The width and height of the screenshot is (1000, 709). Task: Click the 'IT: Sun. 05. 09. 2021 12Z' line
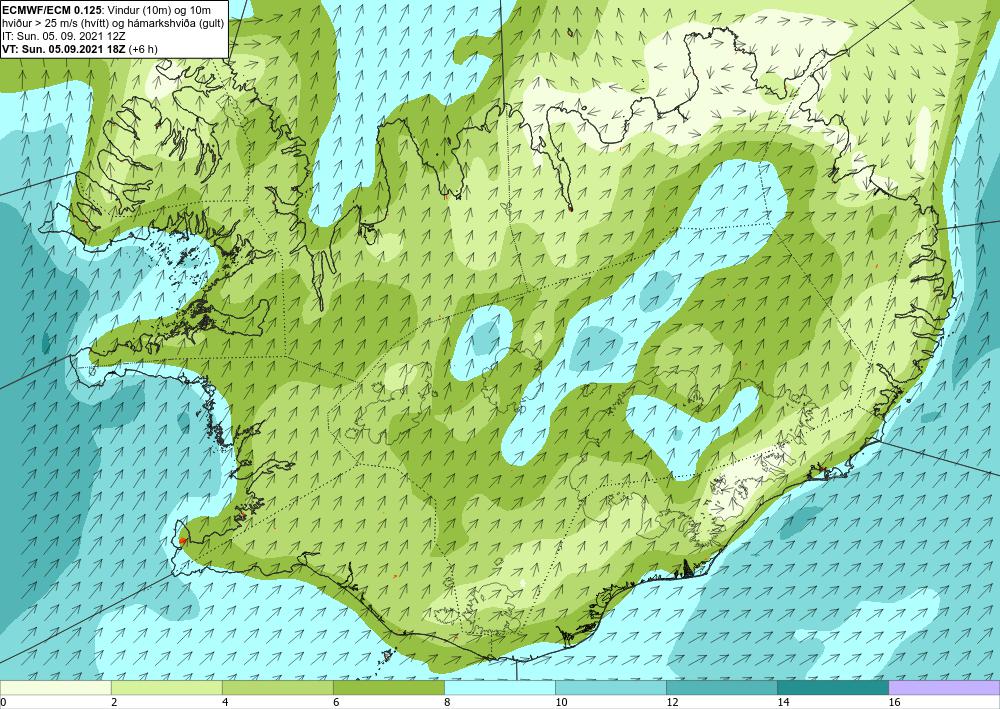tap(64, 36)
